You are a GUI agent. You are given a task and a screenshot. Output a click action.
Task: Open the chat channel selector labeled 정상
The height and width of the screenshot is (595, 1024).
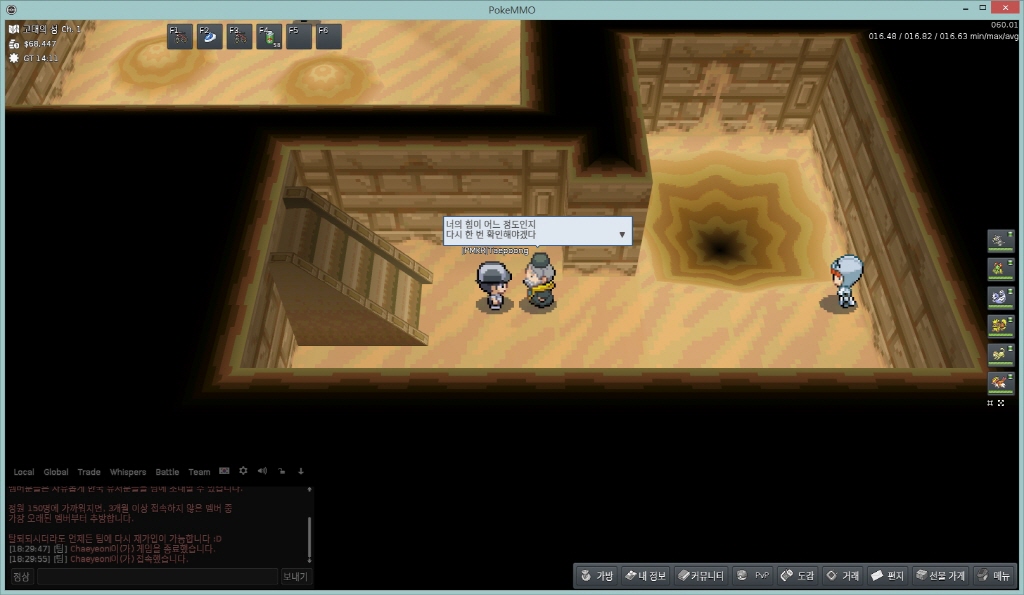21,577
